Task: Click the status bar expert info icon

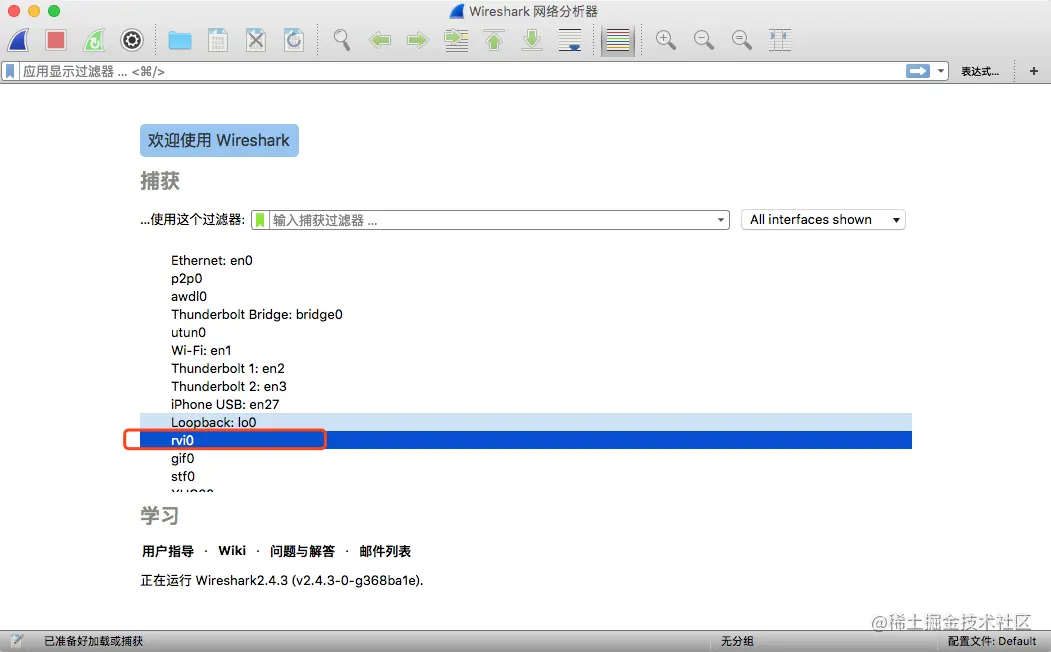Action: click(17, 641)
